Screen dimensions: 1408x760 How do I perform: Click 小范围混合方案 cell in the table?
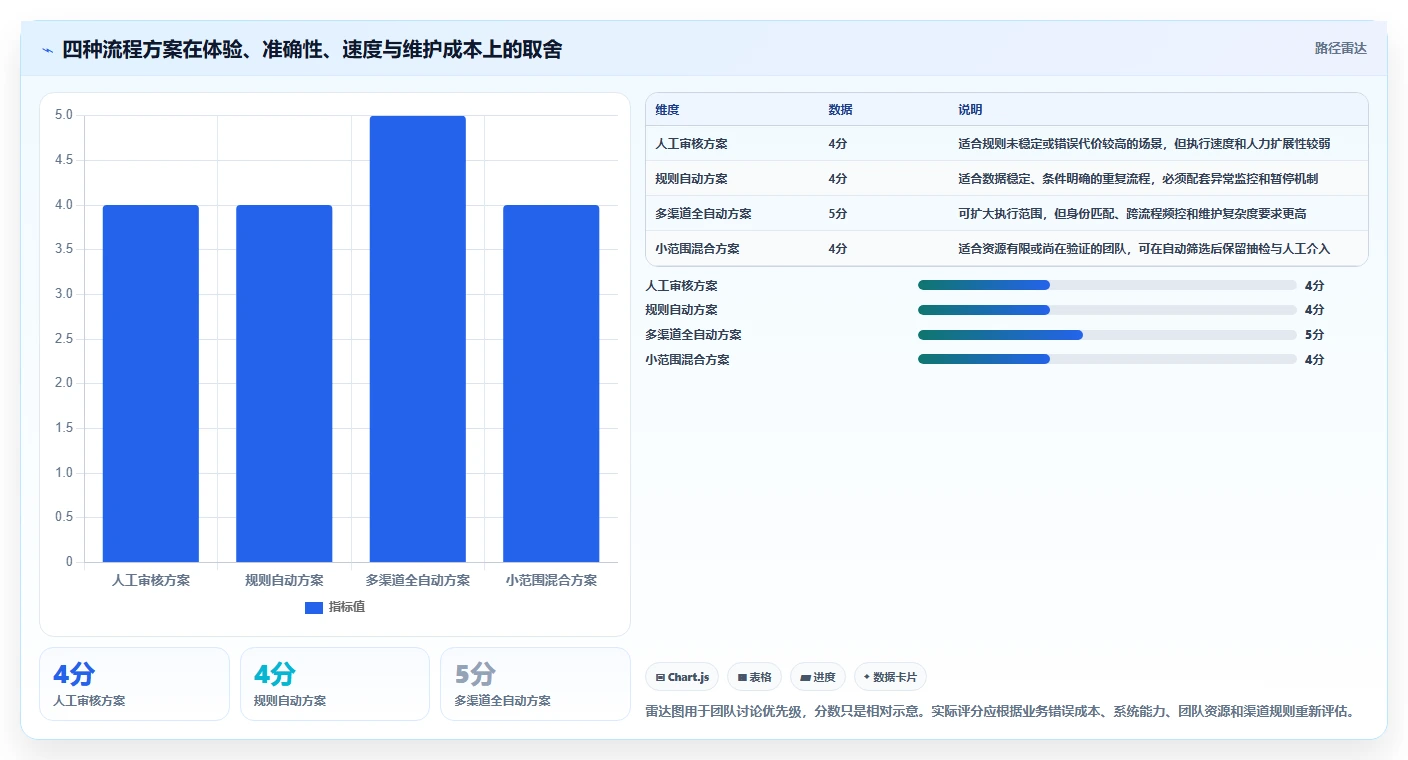click(697, 249)
